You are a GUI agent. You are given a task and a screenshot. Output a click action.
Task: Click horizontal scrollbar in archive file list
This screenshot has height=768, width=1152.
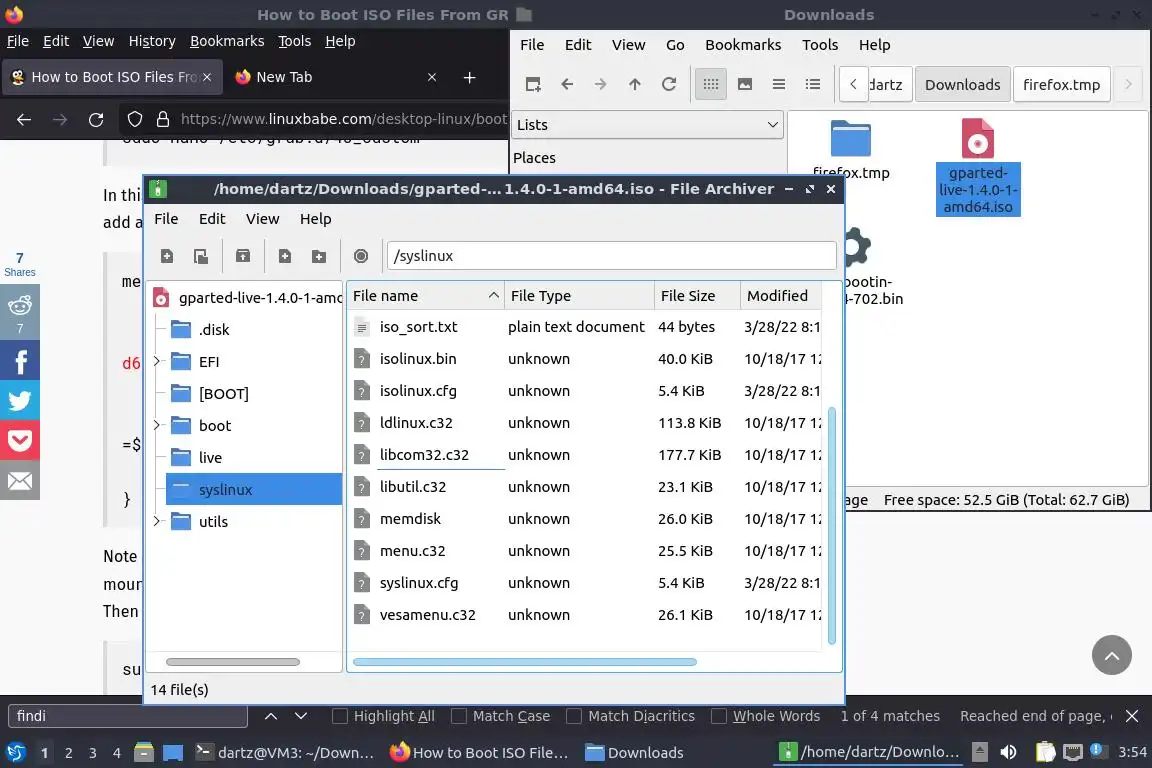coord(525,662)
